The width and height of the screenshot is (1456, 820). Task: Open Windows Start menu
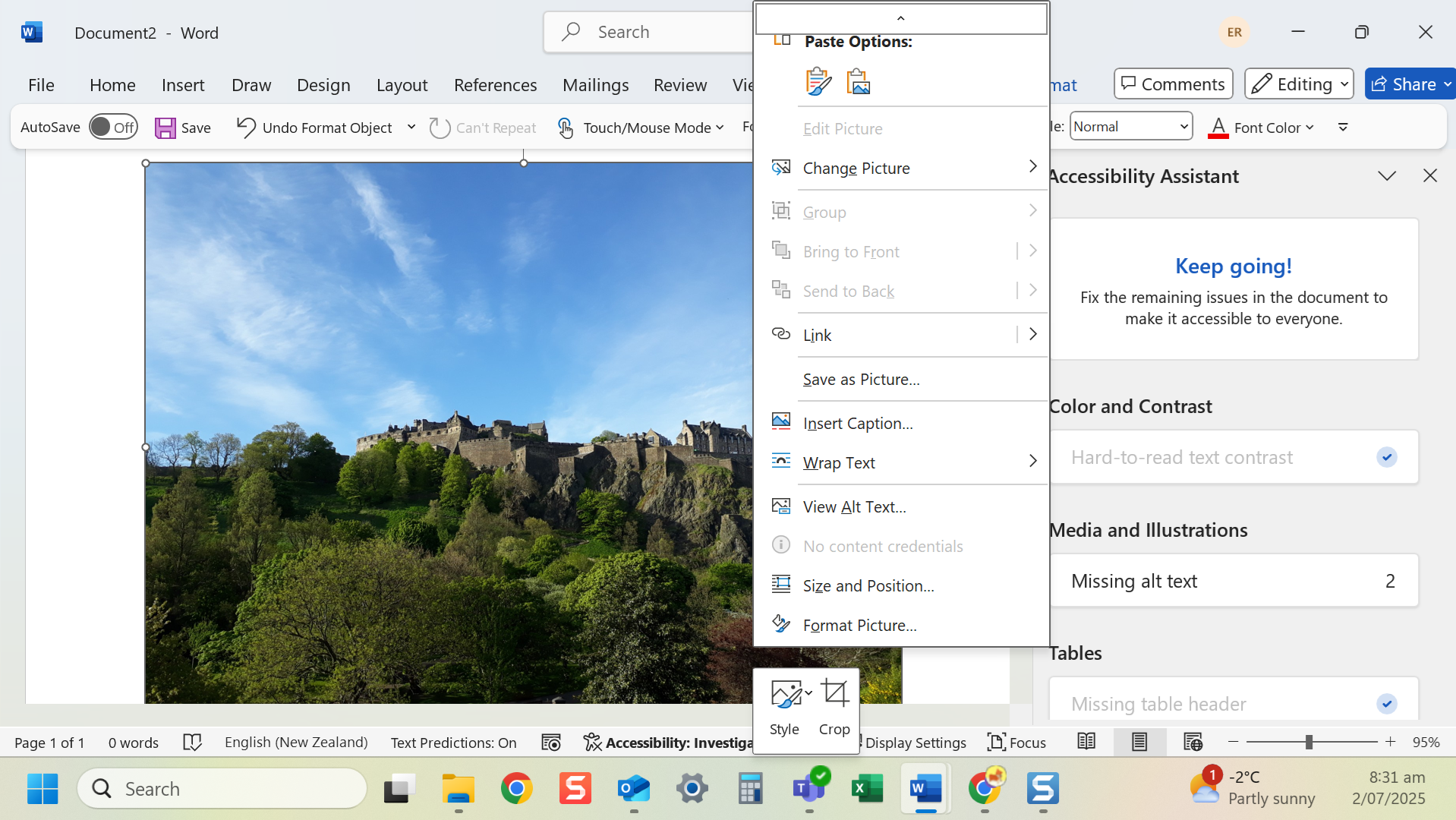[x=43, y=789]
